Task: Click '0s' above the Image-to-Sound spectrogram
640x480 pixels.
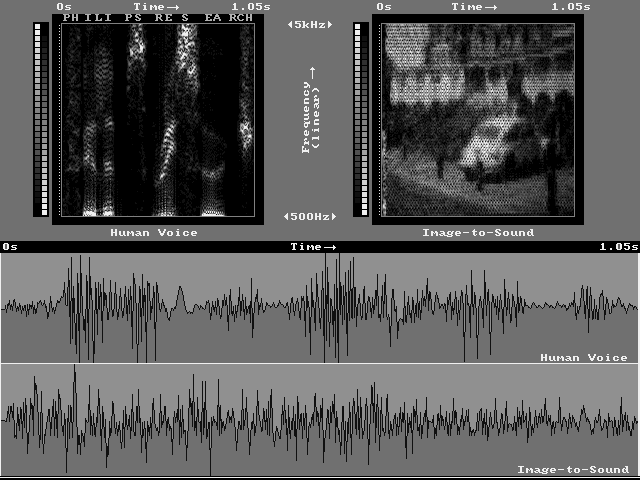Action: (384, 7)
